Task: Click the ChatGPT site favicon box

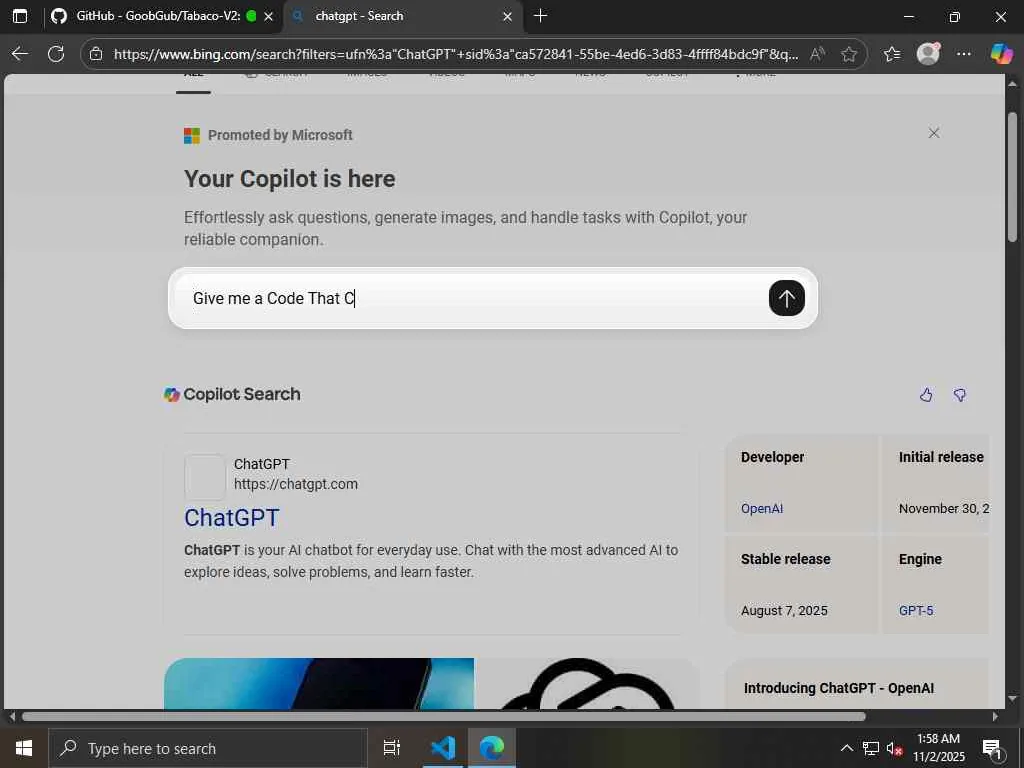Action: [205, 477]
